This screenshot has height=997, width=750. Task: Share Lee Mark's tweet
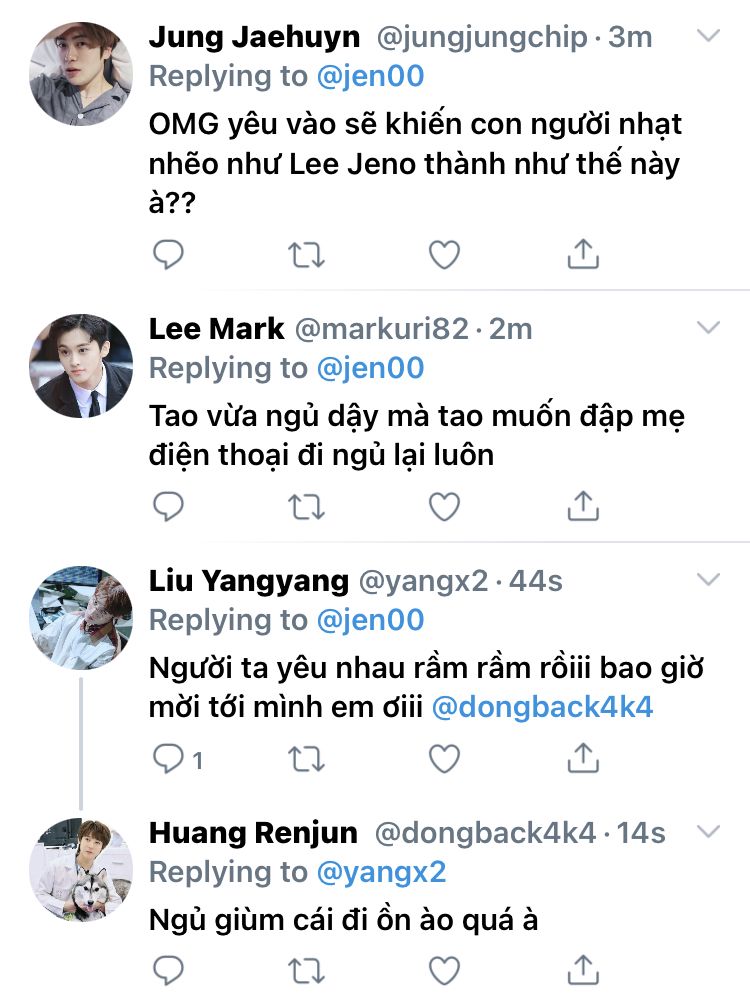[x=582, y=507]
